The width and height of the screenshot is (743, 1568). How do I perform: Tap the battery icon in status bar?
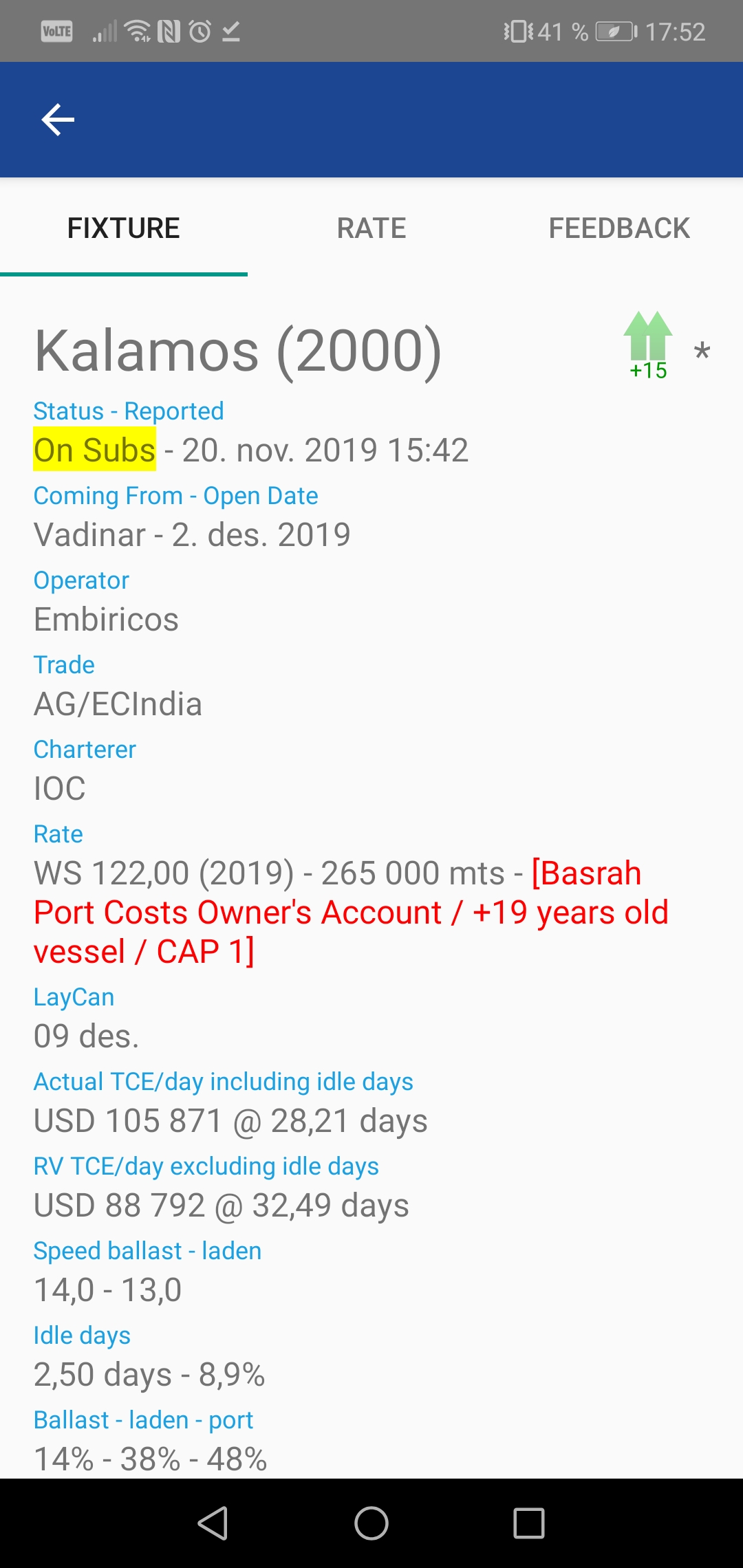[616, 32]
